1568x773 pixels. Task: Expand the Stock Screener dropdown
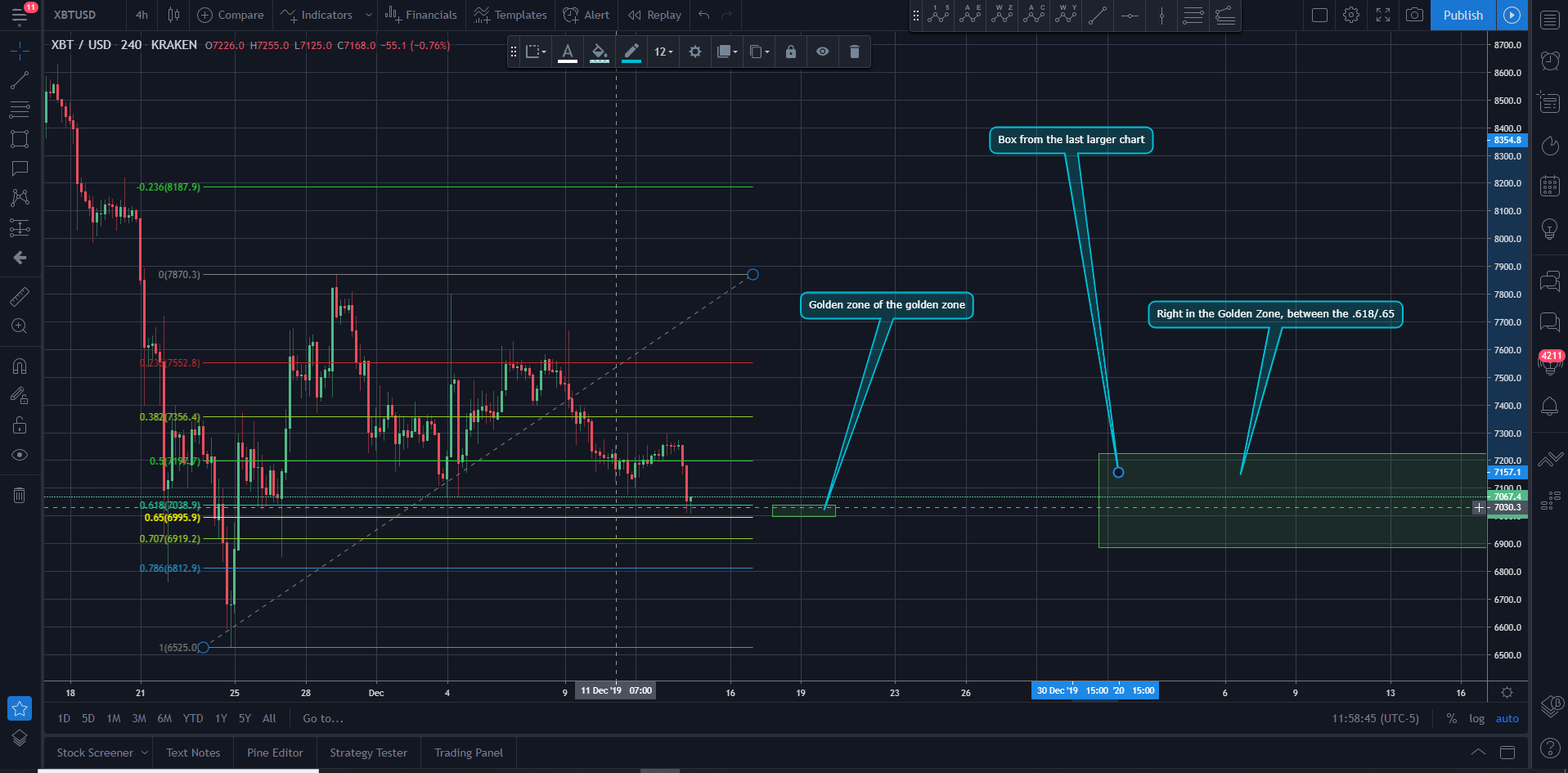pos(144,753)
